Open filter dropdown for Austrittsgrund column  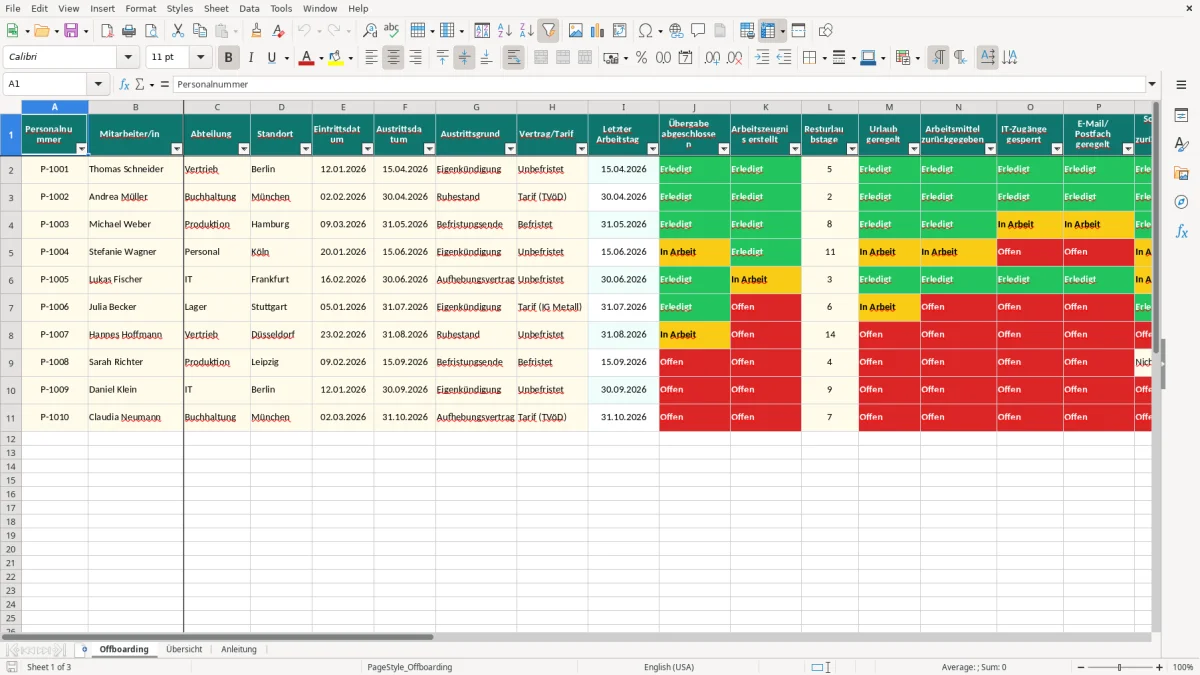pos(510,149)
